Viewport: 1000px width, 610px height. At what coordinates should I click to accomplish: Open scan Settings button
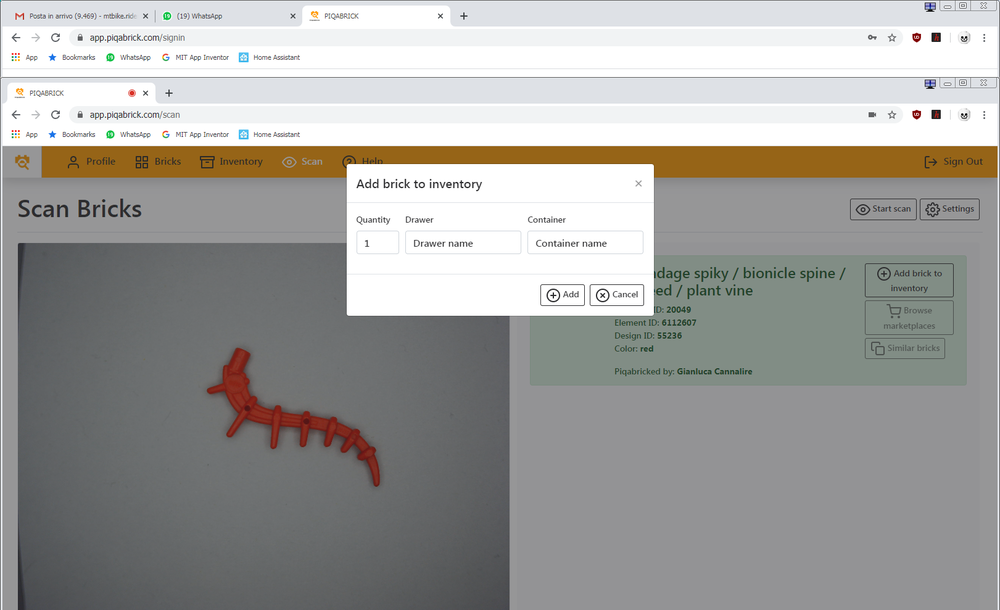click(950, 209)
